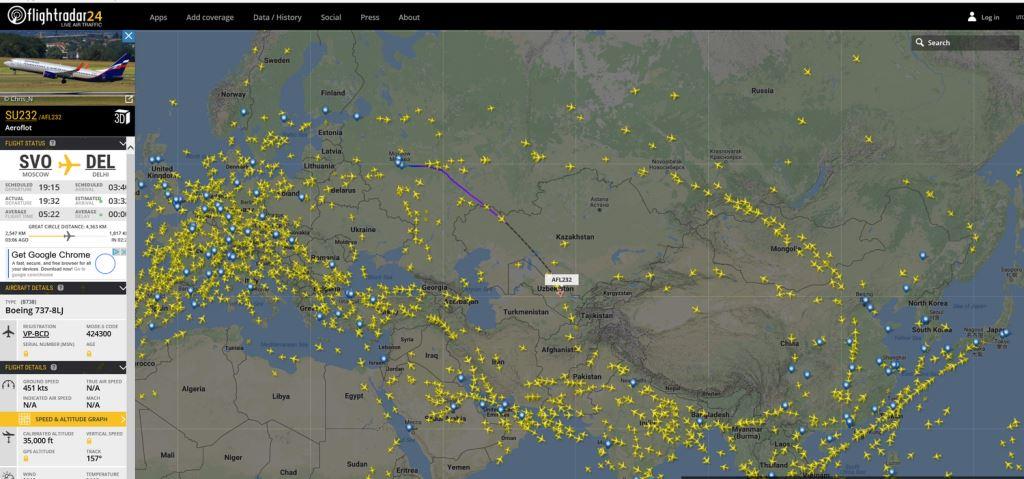This screenshot has width=1024, height=479.
Task: Click average flight time 05:22
Action: pyautogui.click(x=49, y=214)
